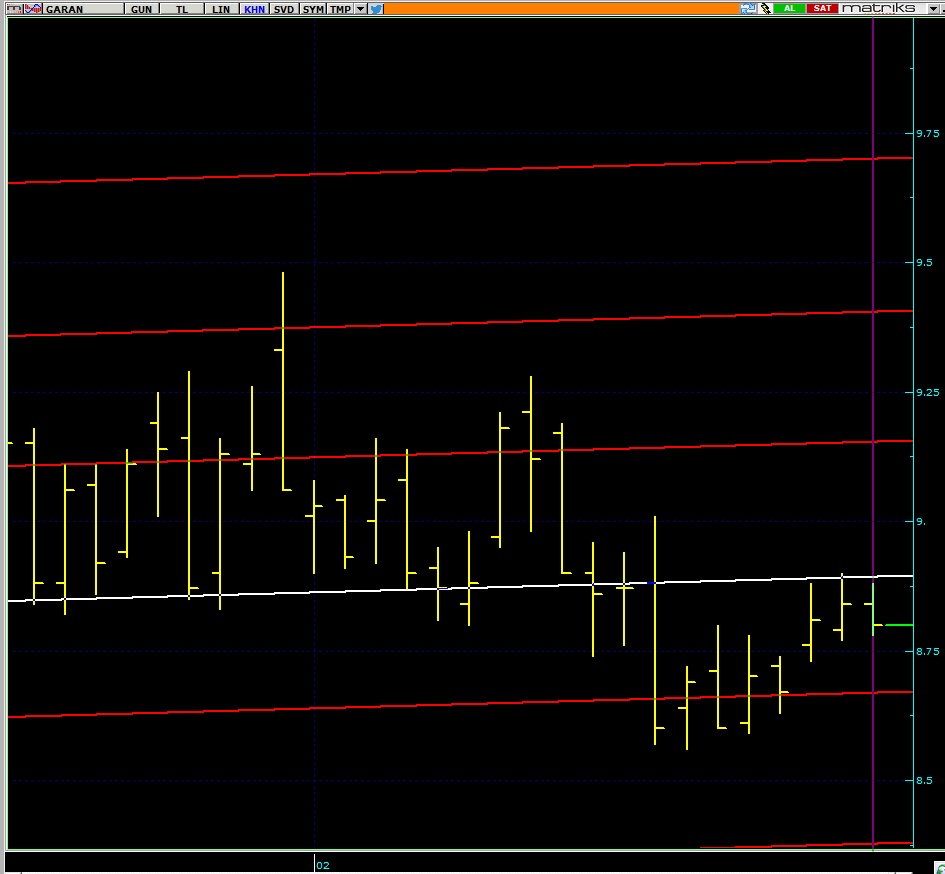Click the chart template icon at far left

(x=13, y=8)
